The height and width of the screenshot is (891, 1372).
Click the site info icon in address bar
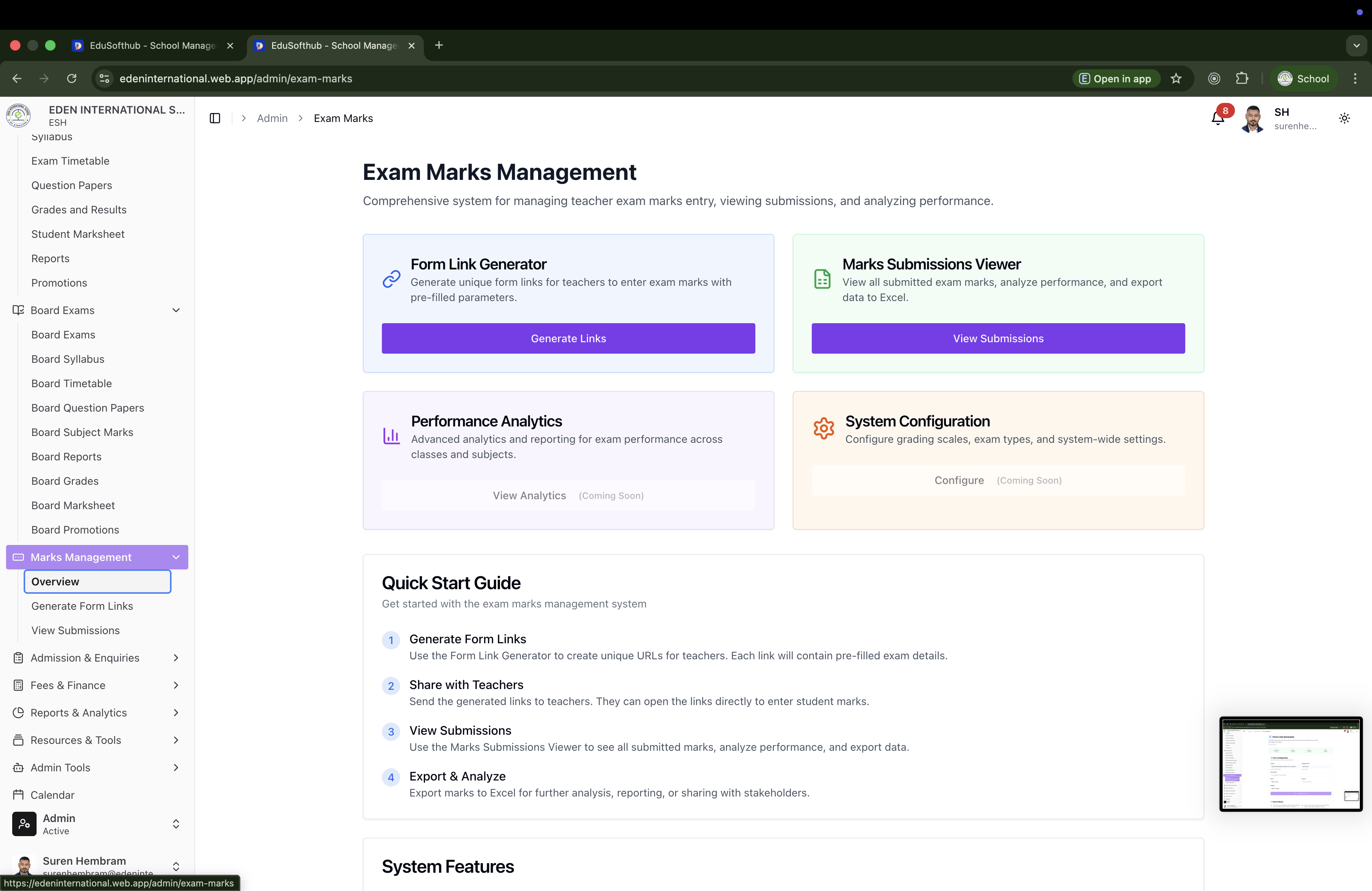(x=104, y=79)
